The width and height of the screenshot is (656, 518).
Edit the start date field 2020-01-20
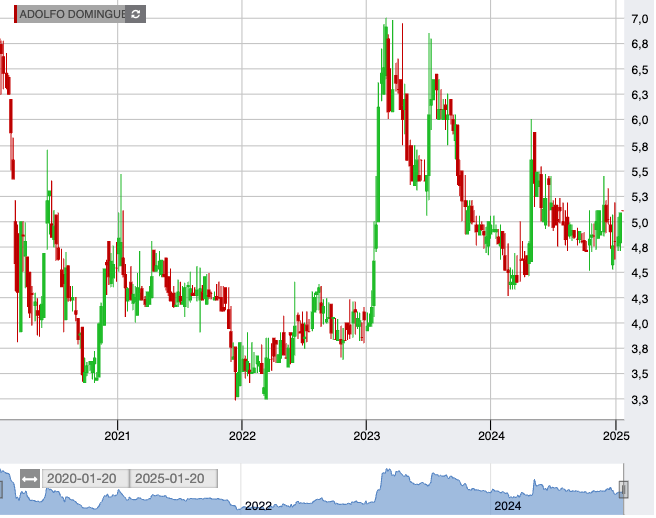pyautogui.click(x=85, y=479)
